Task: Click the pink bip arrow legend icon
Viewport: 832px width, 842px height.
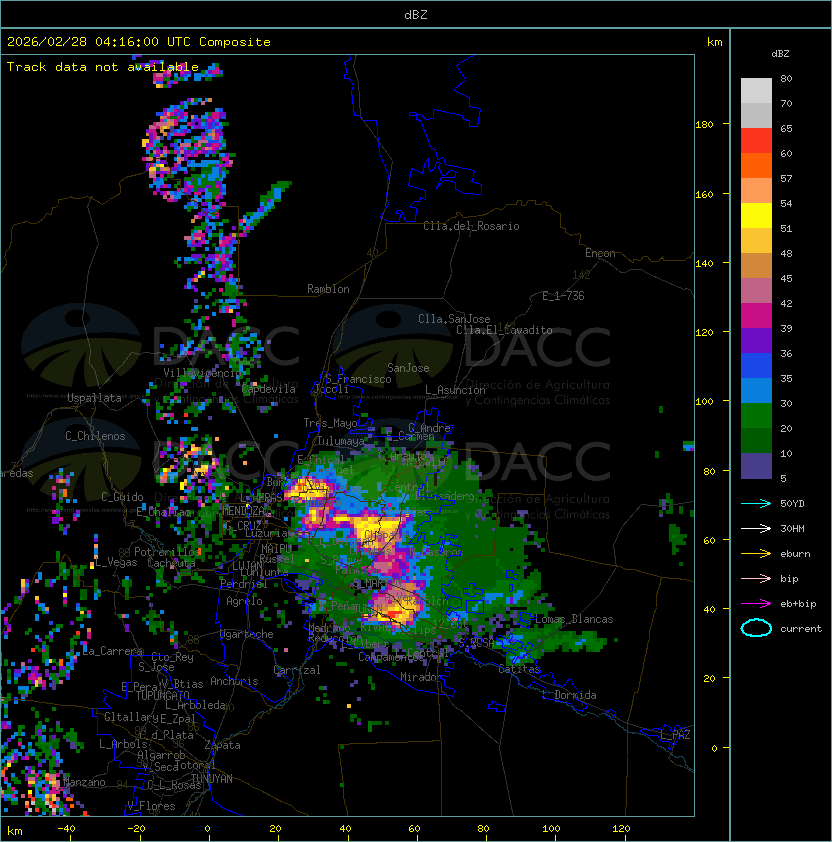Action: tap(756, 579)
